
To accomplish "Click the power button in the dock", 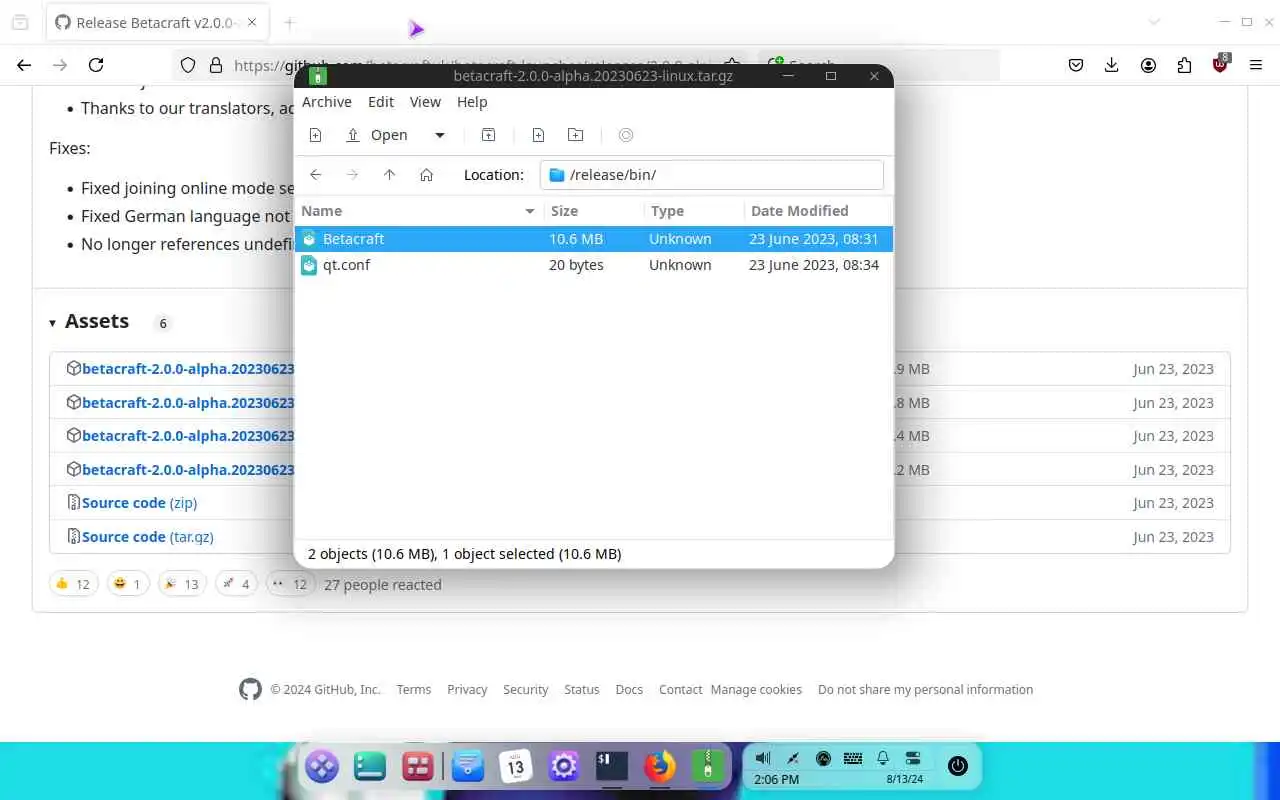I will pyautogui.click(x=958, y=766).
